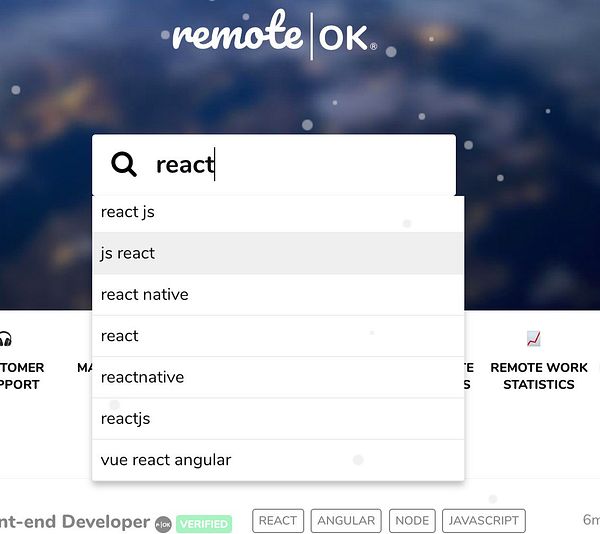Click the NODE tag on the job listing
The width and height of the screenshot is (600, 534).
412,521
